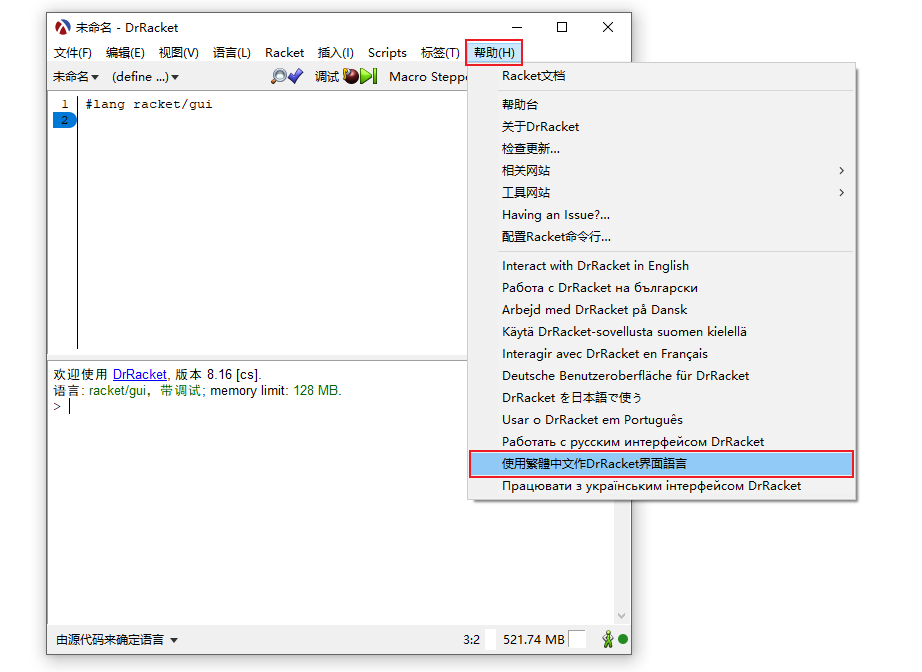922x672 pixels.
Task: Place the cursor at the REPL prompt
Action: tap(69, 407)
